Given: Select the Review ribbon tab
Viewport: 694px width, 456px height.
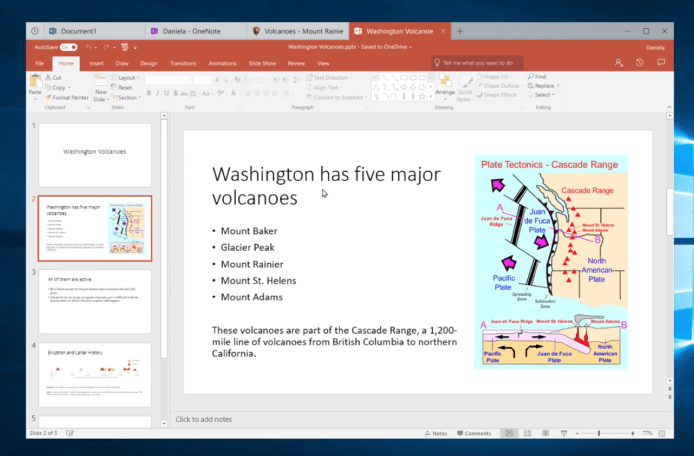Looking at the screenshot, I should [x=296, y=63].
